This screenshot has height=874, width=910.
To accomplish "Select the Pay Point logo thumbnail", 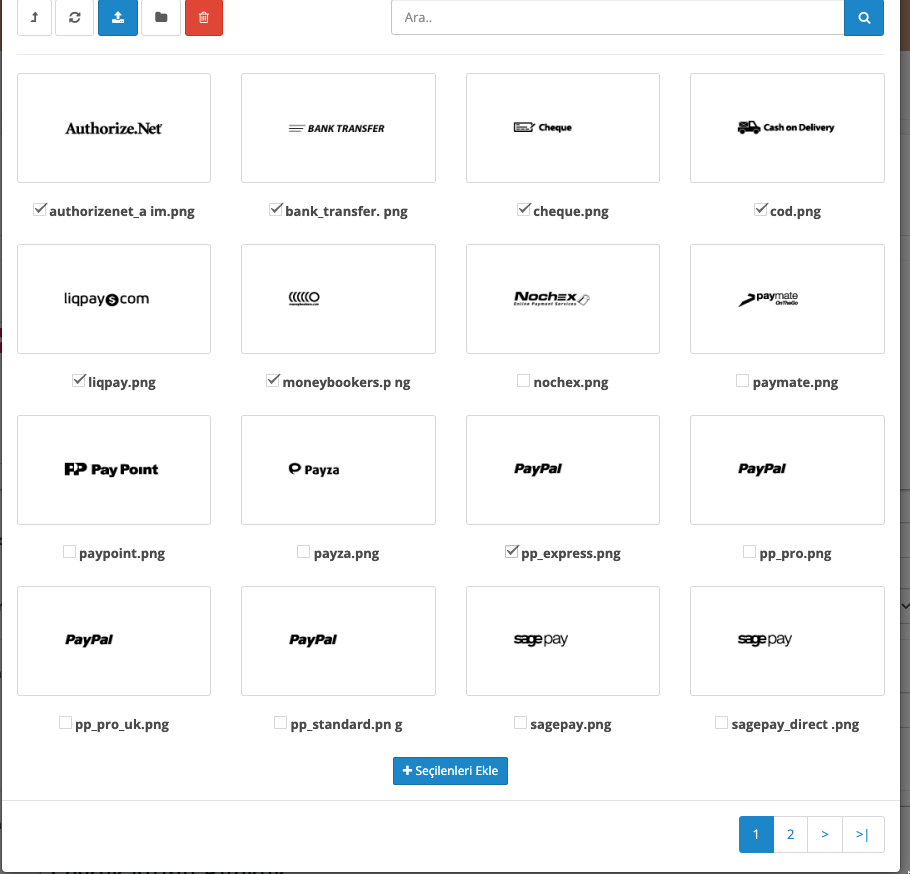I will 114,470.
